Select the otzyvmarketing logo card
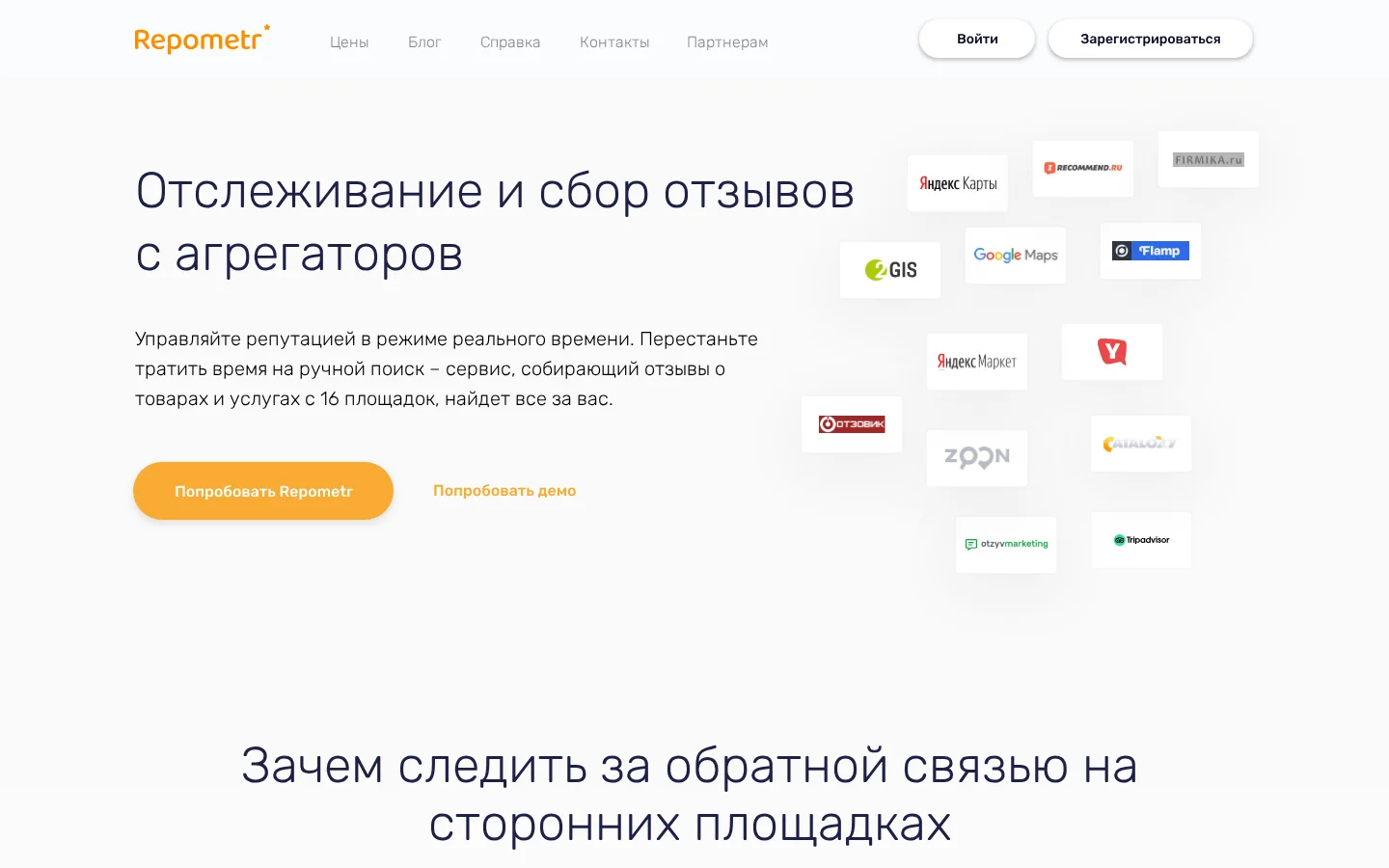Image resolution: width=1389 pixels, height=868 pixels. (x=1006, y=545)
